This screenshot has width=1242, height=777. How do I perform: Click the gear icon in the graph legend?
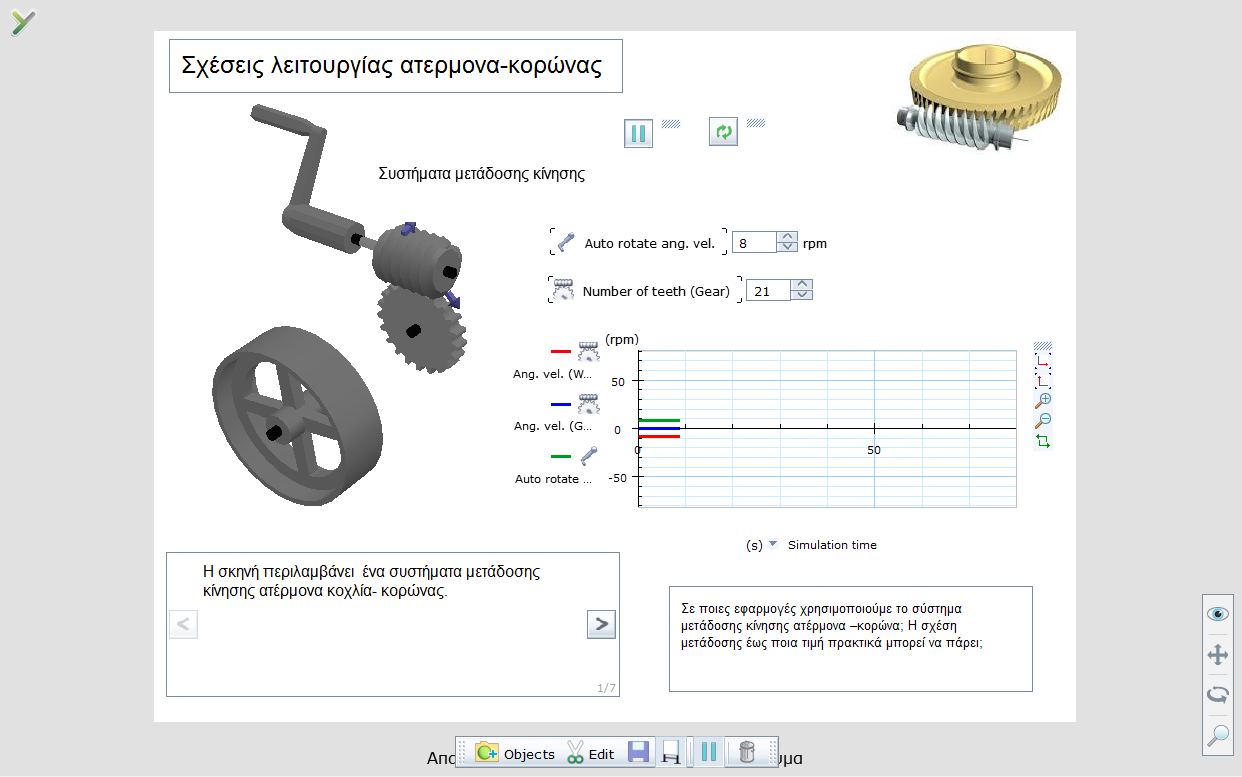pyautogui.click(x=588, y=404)
